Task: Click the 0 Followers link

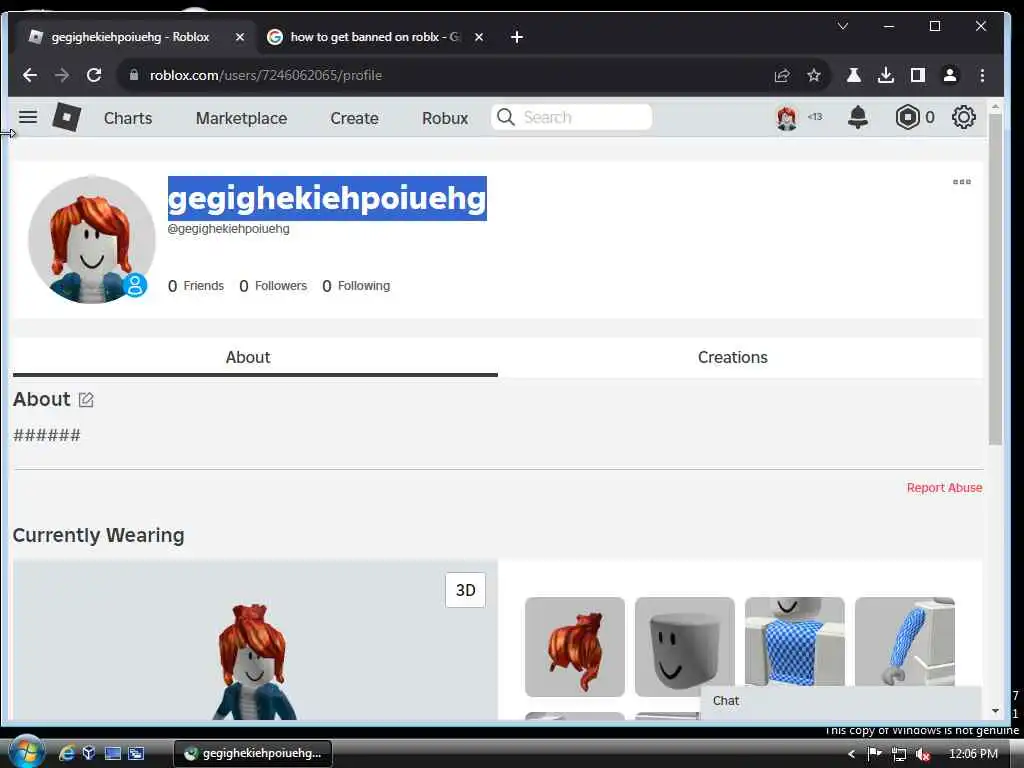Action: [x=273, y=286]
